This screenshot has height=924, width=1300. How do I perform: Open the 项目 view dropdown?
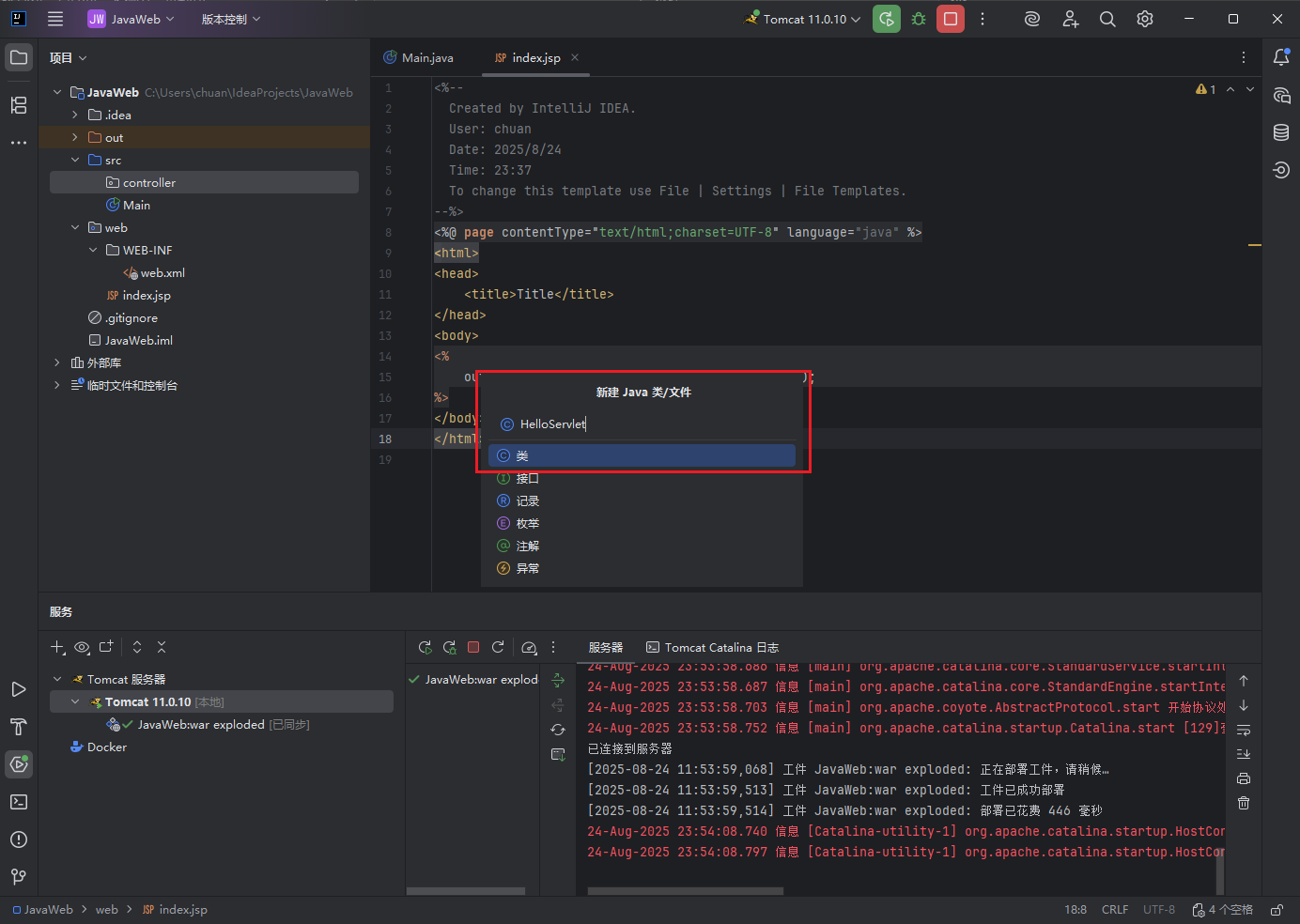69,58
